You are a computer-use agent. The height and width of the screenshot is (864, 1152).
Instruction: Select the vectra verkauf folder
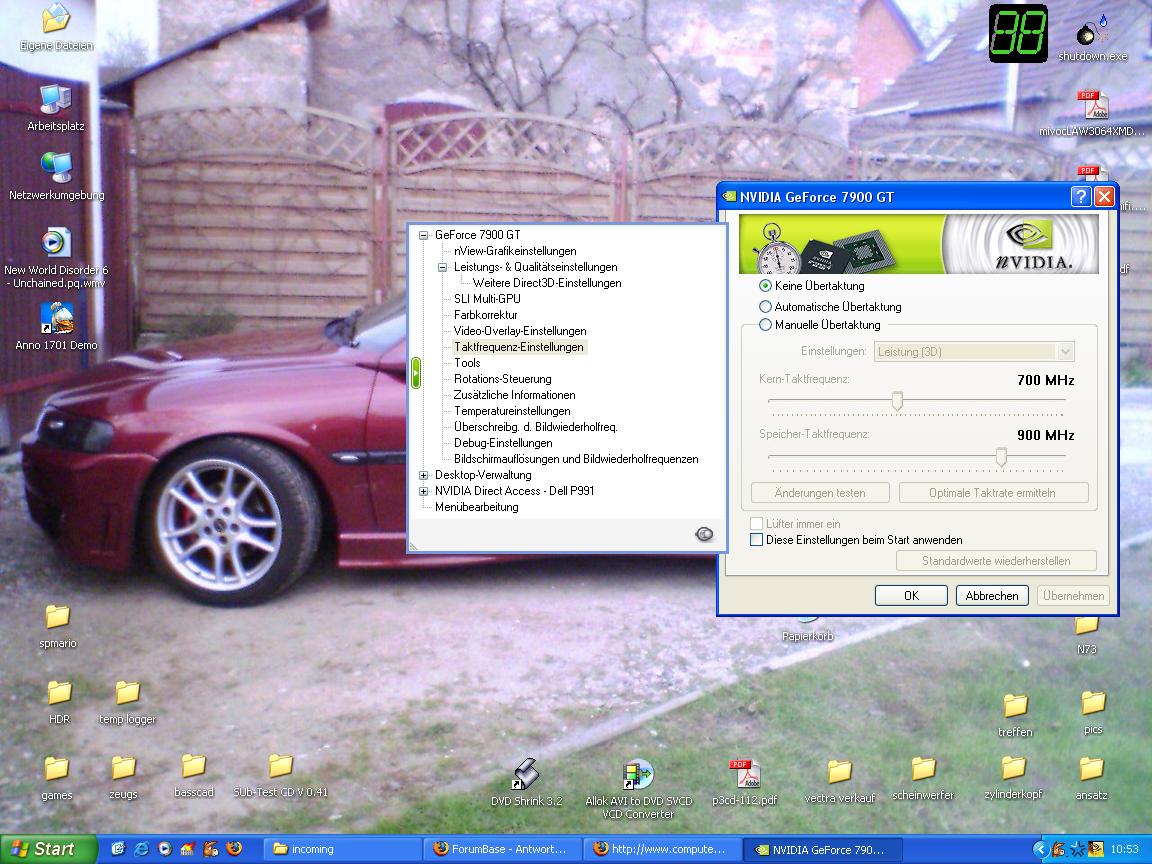click(x=839, y=781)
